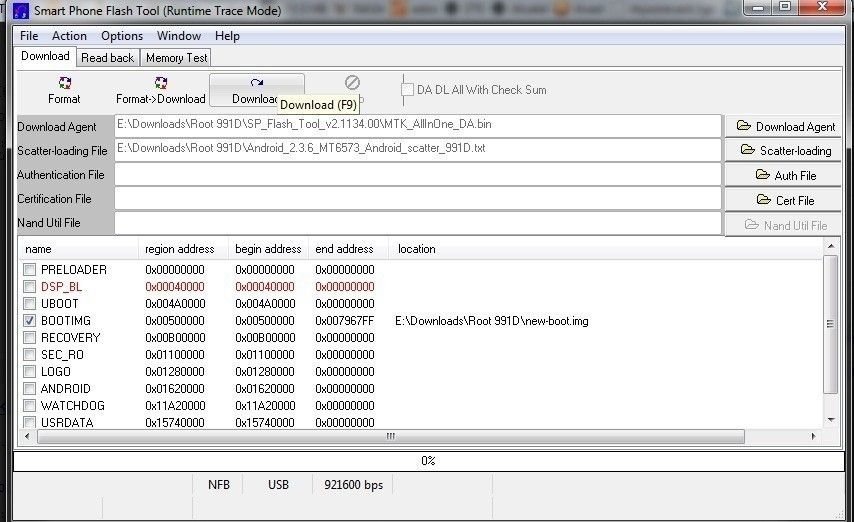This screenshot has width=854, height=522.
Task: Click the Download Agent path field
Action: [x=418, y=126]
